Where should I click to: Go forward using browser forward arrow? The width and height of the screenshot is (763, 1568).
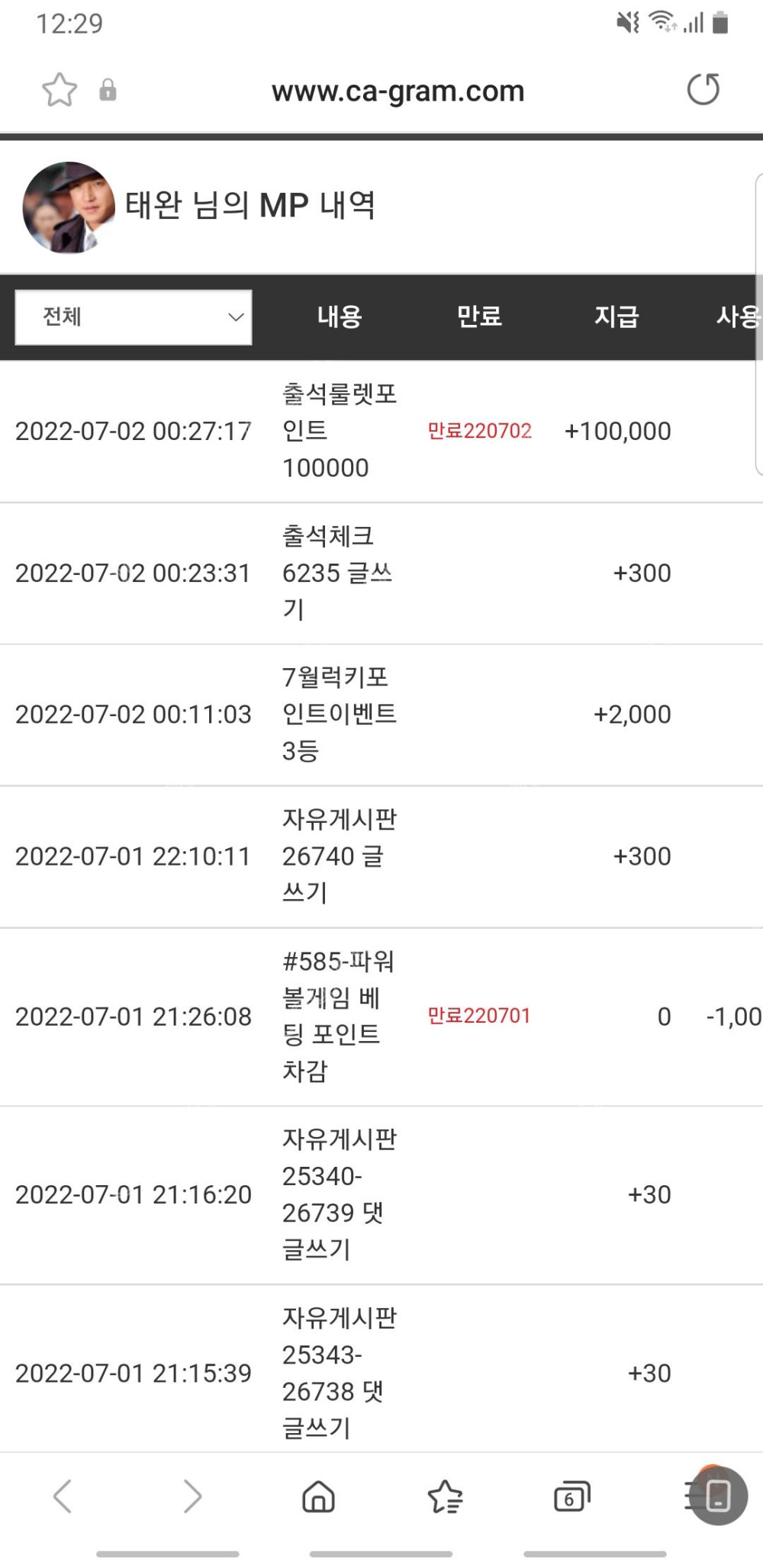(192, 1496)
